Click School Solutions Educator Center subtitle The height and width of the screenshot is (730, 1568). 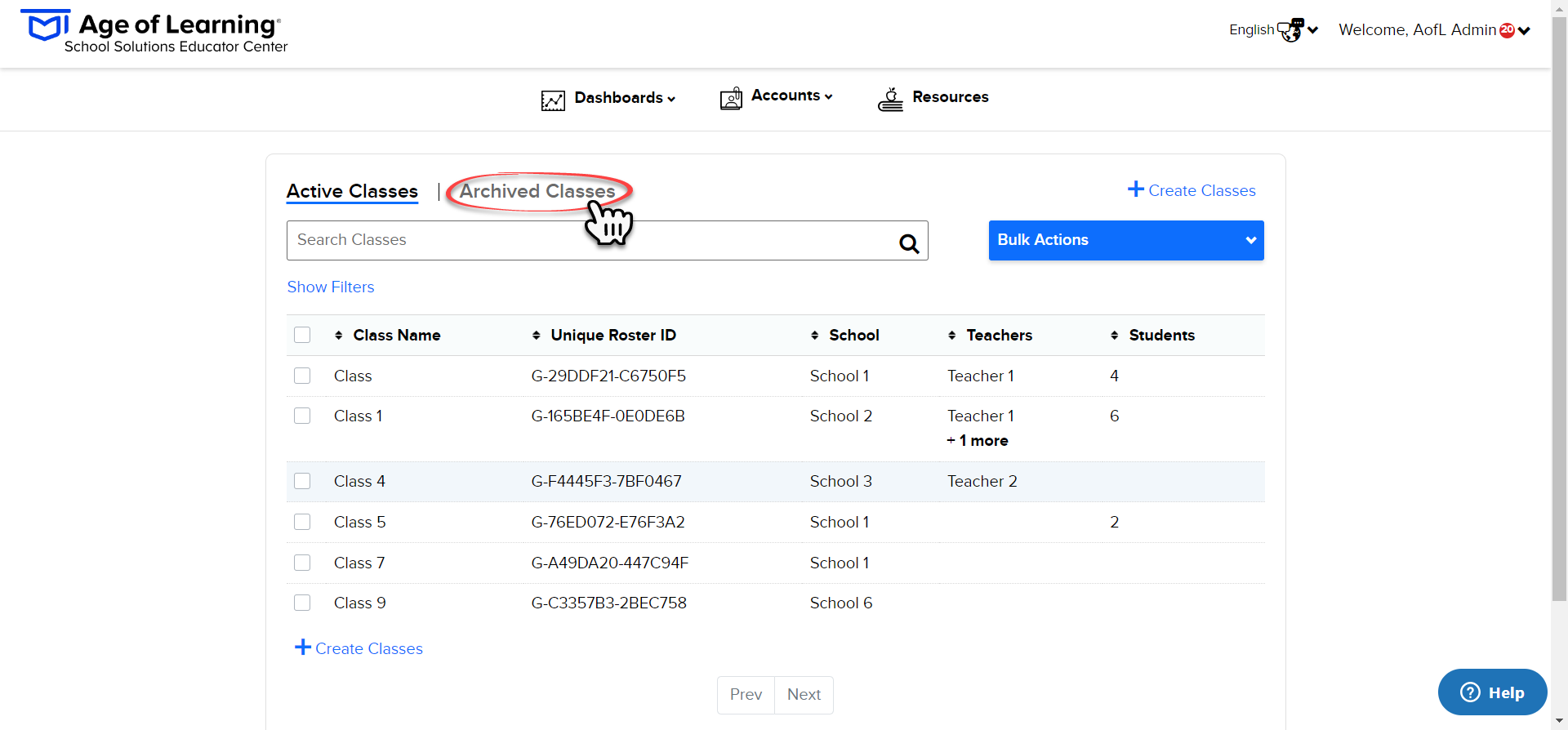[176, 47]
